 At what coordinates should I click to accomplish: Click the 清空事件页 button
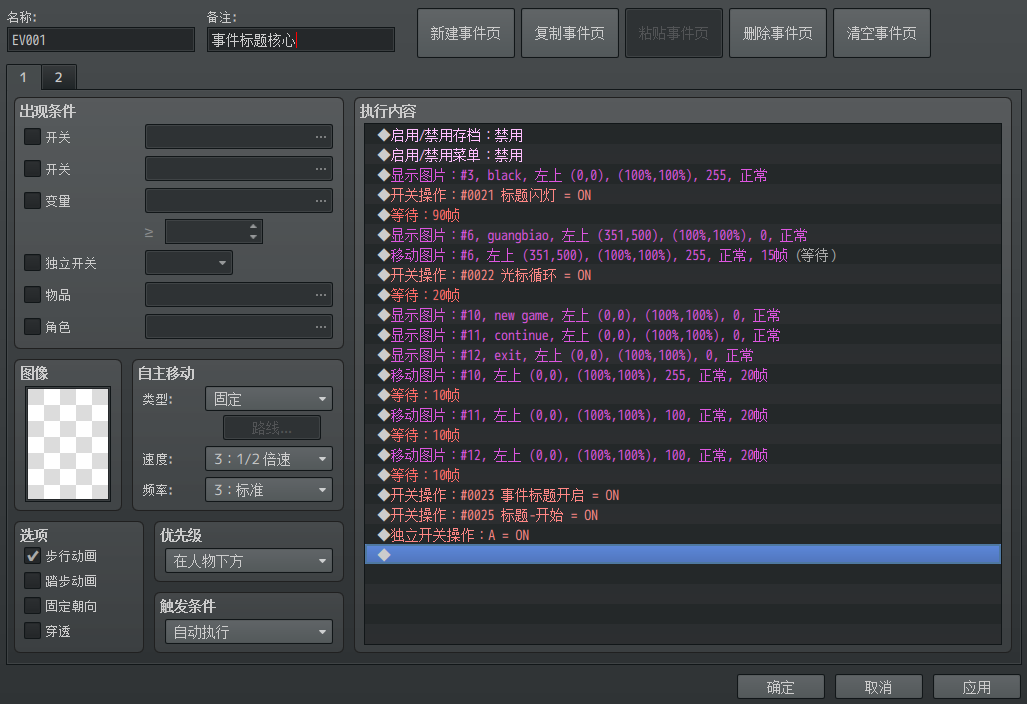point(882,33)
